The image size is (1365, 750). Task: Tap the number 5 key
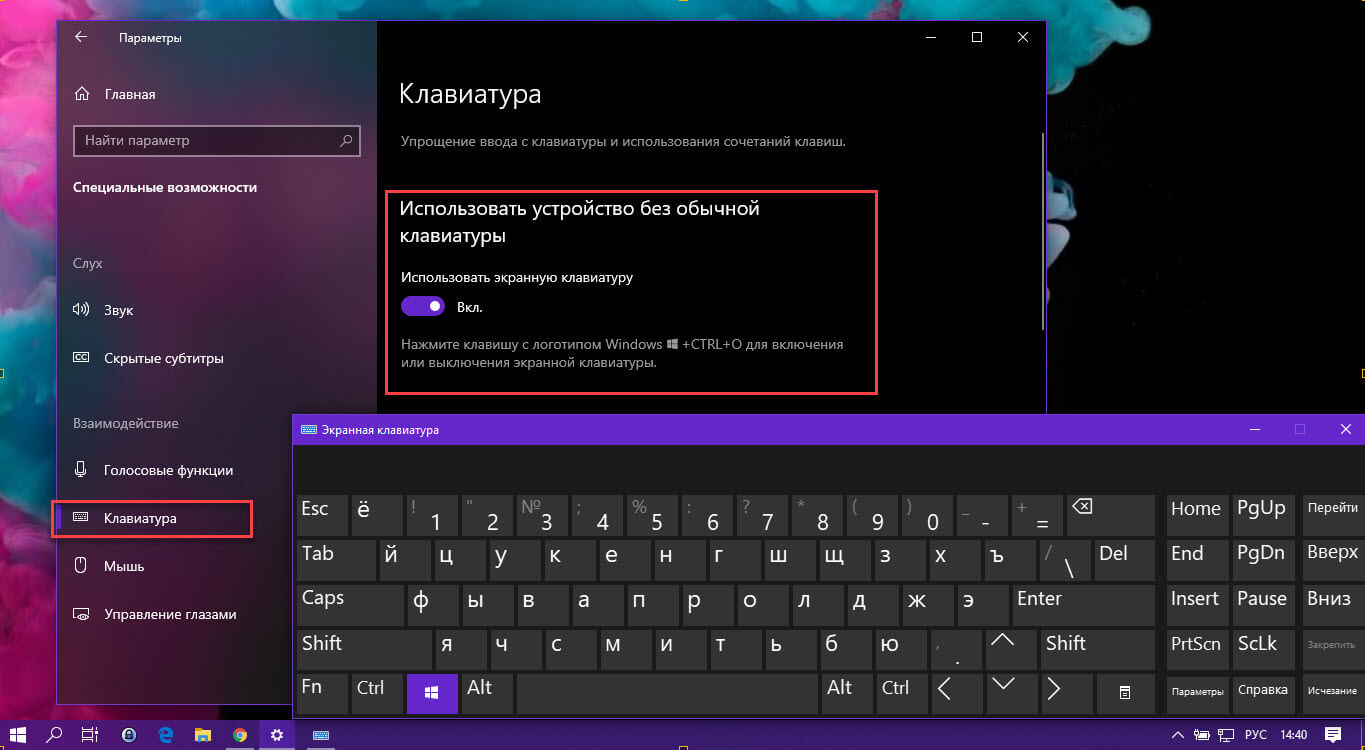(x=653, y=514)
